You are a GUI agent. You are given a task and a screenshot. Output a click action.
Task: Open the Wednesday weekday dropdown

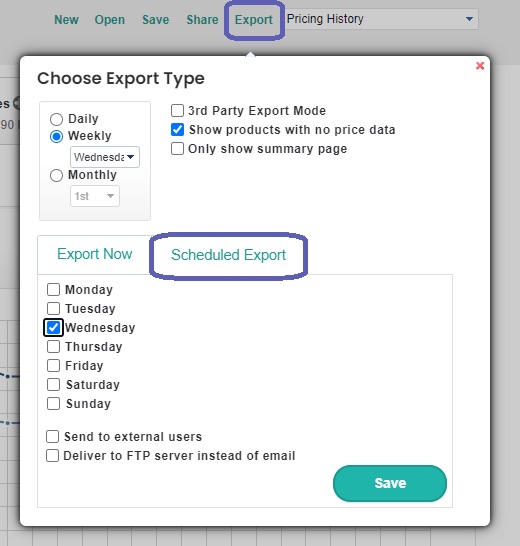105,157
